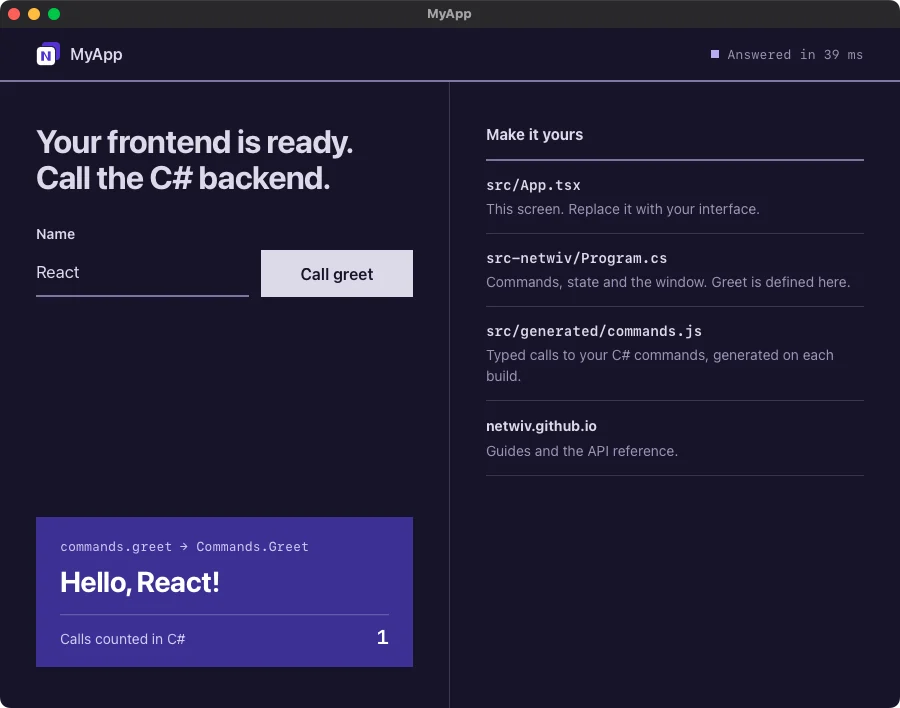Screen dimensions: 900x708
Task: Close the MyApp window with red button
Action: (x=14, y=14)
